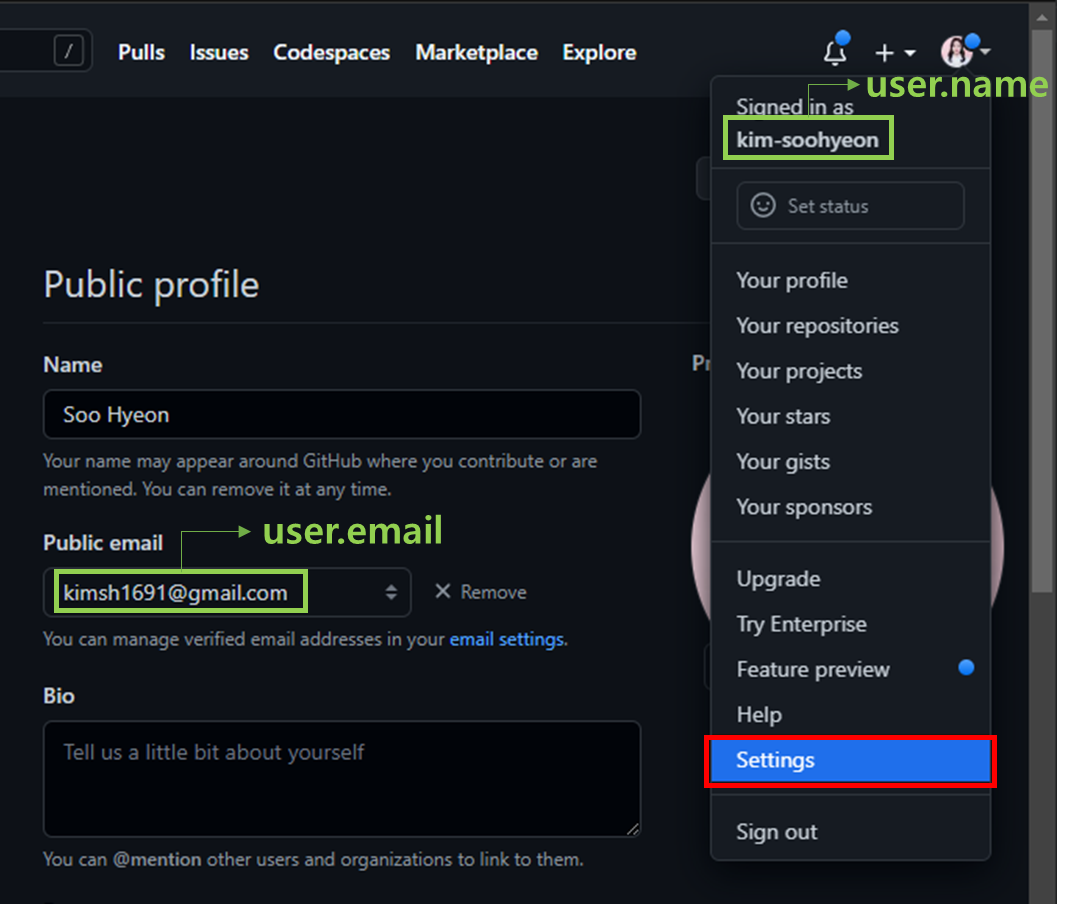
Task: Click the blue dot on Feature preview
Action: (x=966, y=667)
